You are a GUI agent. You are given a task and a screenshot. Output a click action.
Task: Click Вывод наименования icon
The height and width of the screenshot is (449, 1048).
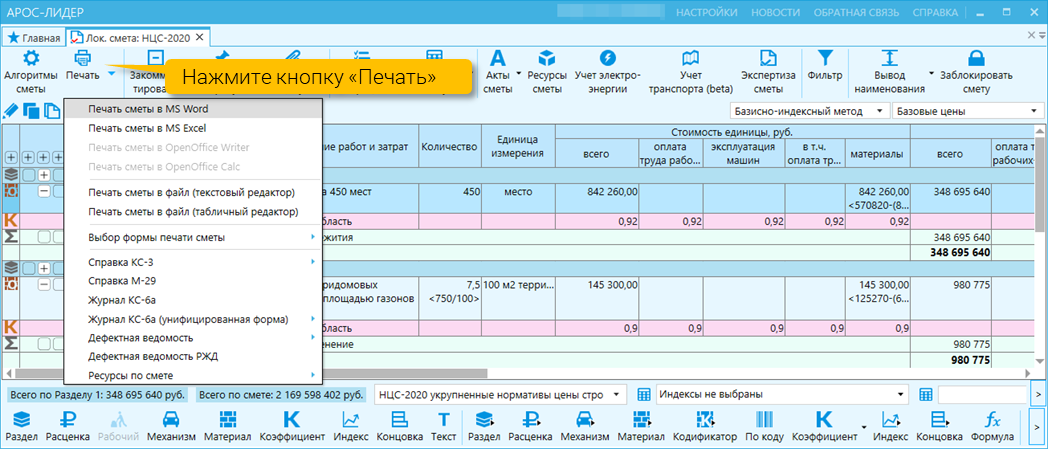click(889, 58)
